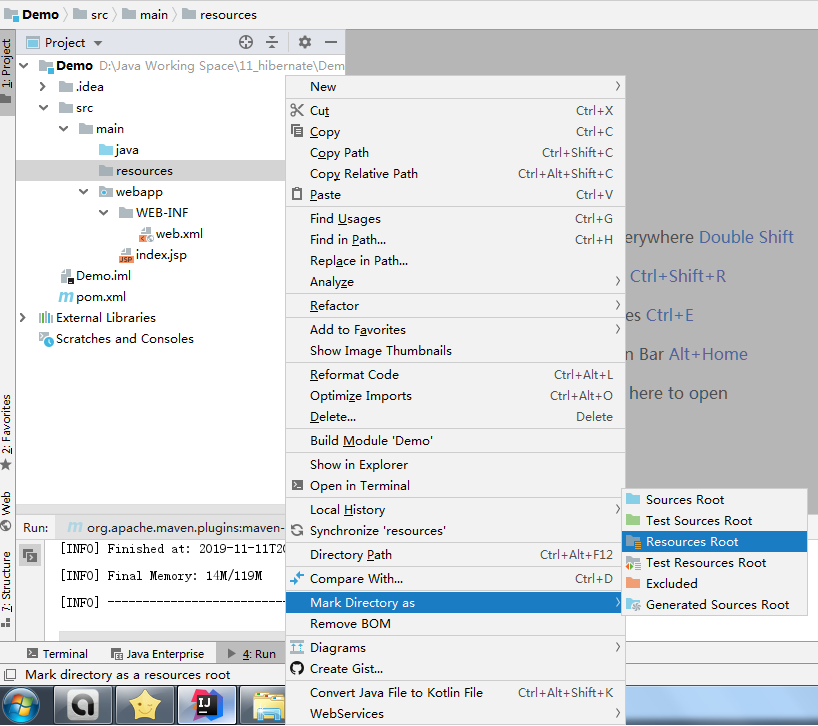Open Windows Start button

point(20,706)
